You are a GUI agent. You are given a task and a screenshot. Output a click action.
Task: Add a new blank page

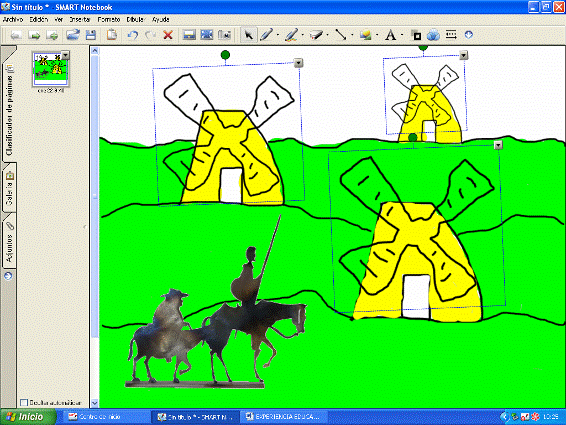tap(52, 35)
